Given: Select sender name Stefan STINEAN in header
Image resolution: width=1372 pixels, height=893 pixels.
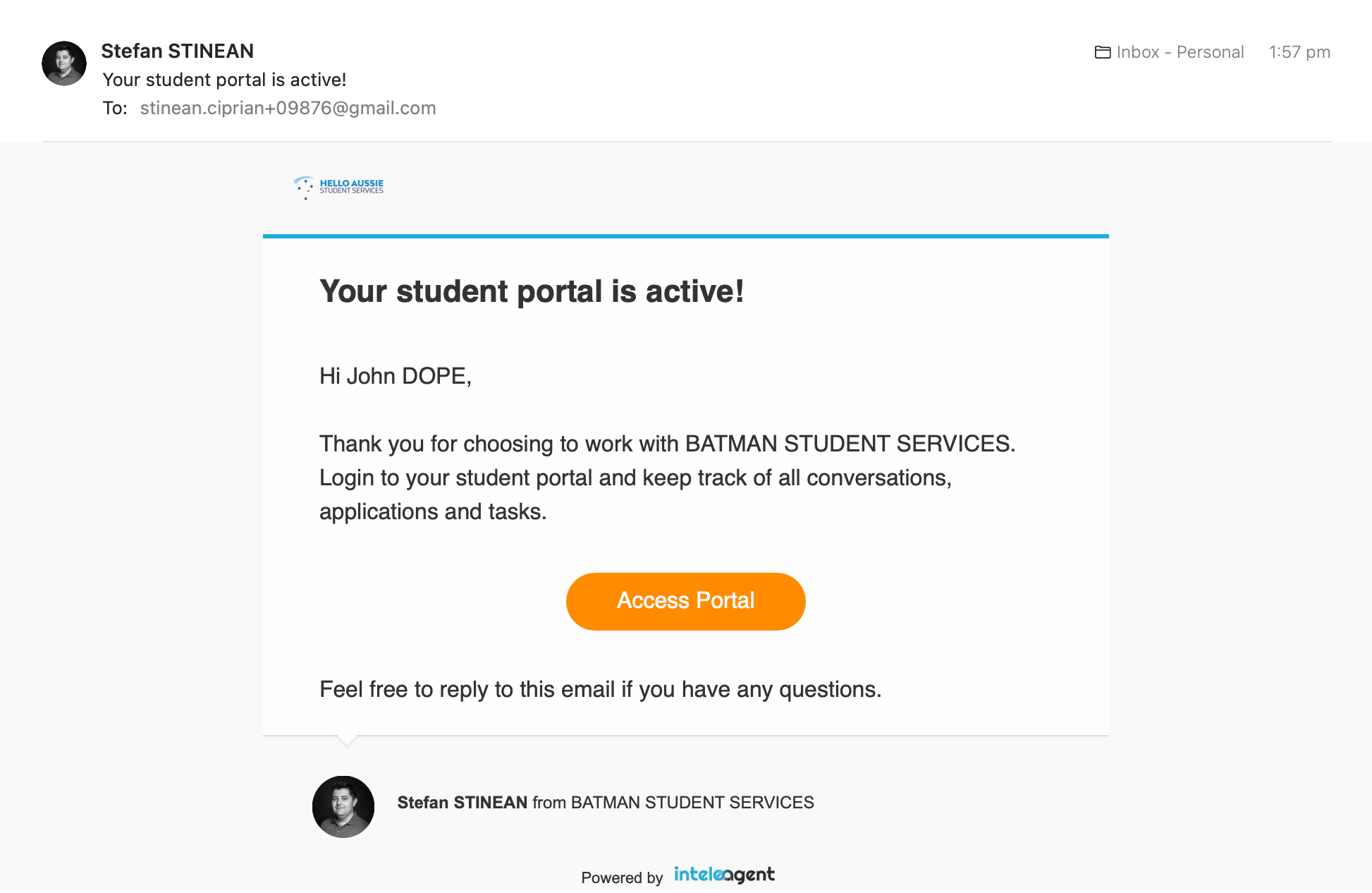Looking at the screenshot, I should point(177,51).
